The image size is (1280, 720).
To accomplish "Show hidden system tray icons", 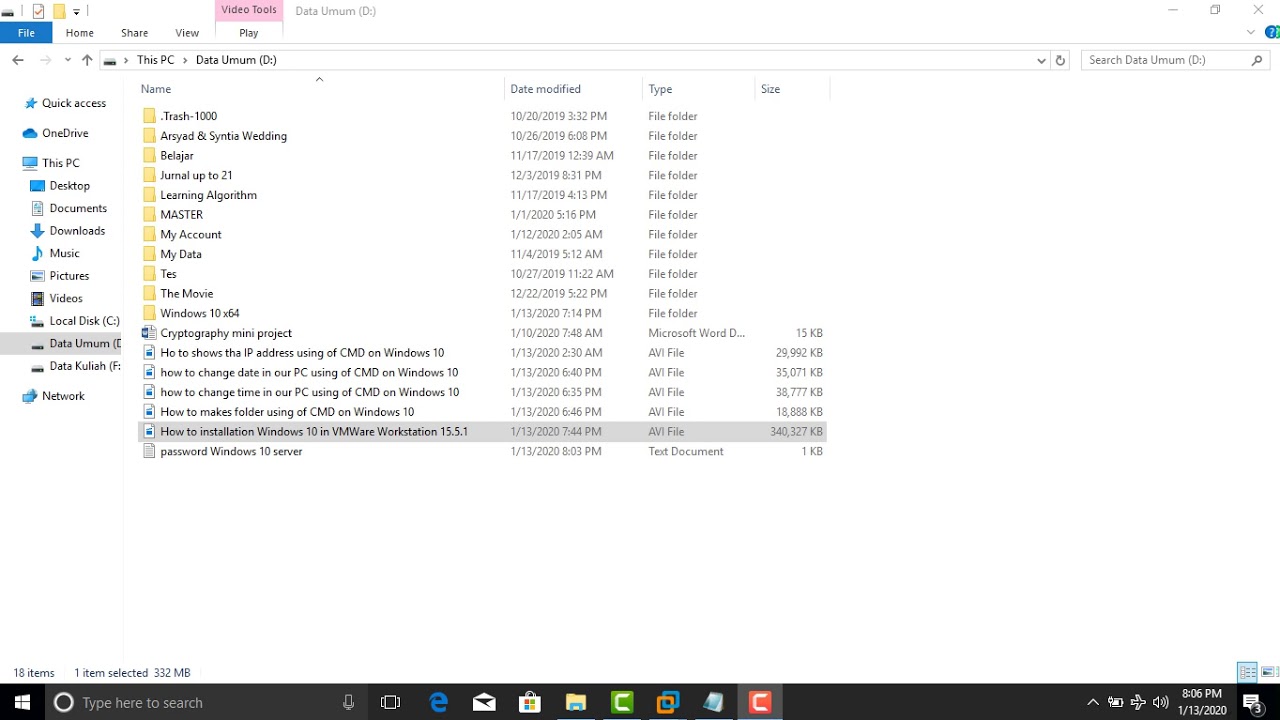I will coord(1093,702).
